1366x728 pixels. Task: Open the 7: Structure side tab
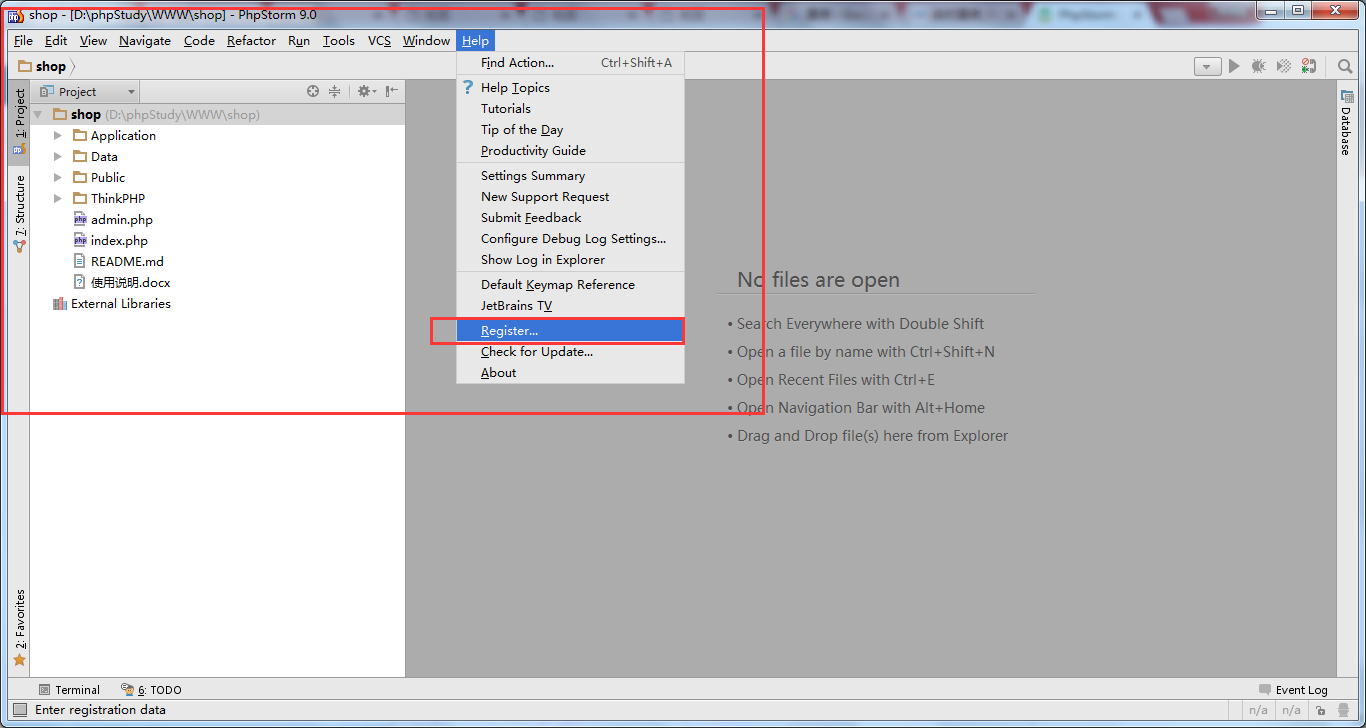pyautogui.click(x=19, y=213)
